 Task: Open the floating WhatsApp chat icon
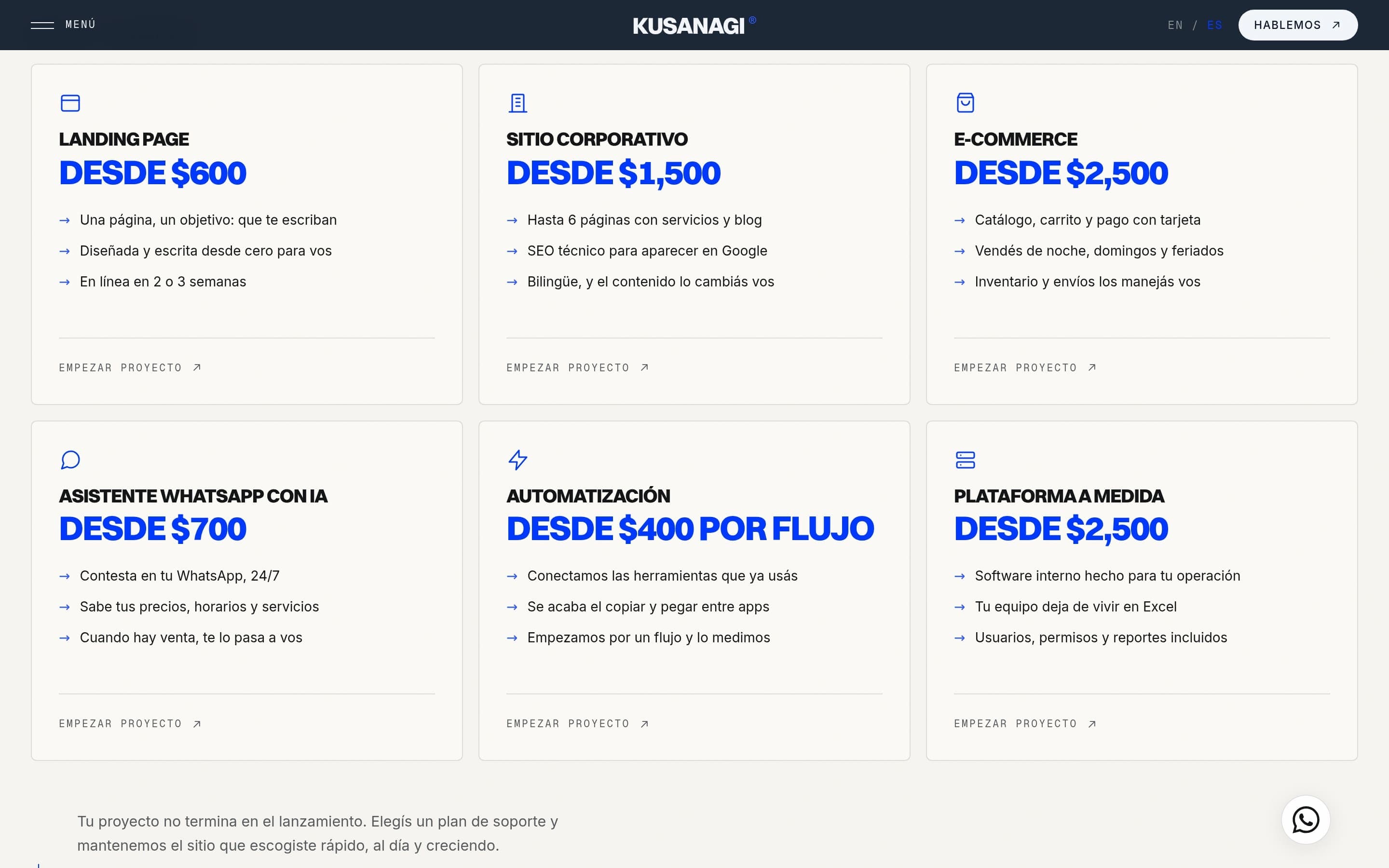(x=1305, y=819)
